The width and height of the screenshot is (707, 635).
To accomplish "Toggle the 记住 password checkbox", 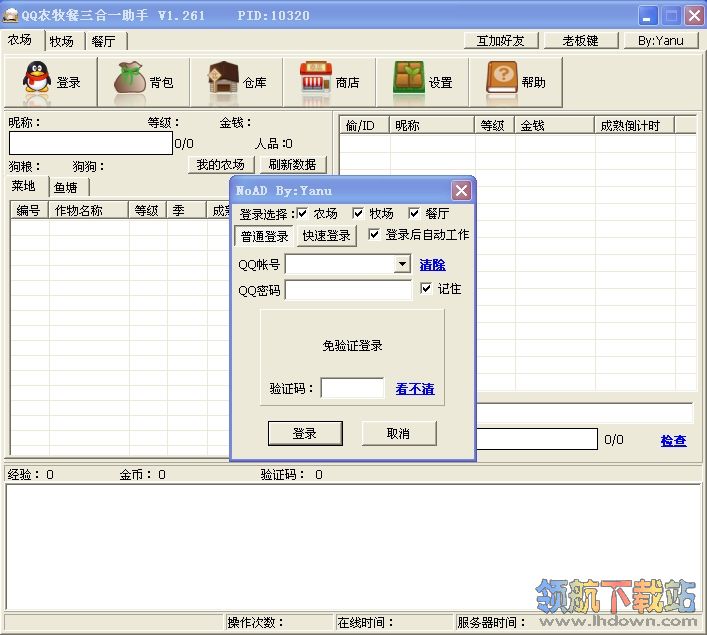I will click(426, 288).
